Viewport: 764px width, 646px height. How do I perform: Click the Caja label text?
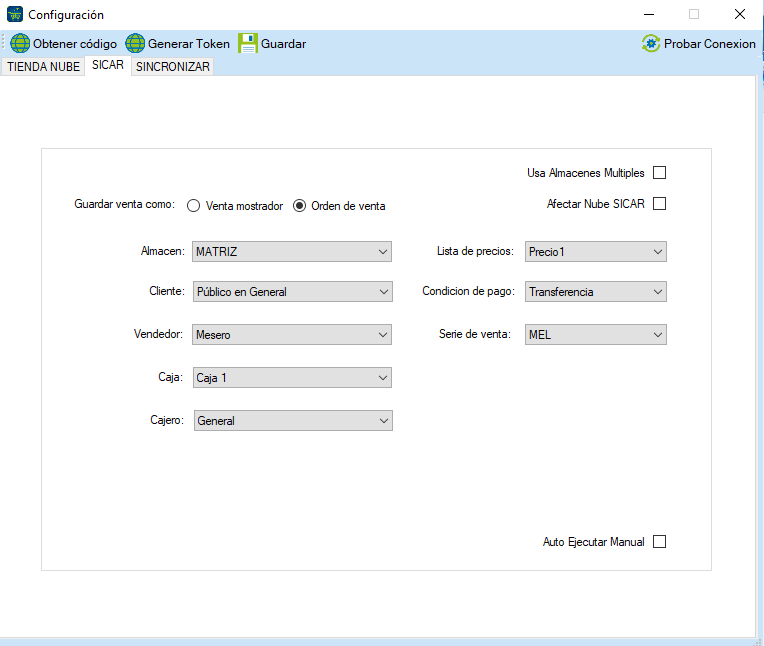point(171,377)
